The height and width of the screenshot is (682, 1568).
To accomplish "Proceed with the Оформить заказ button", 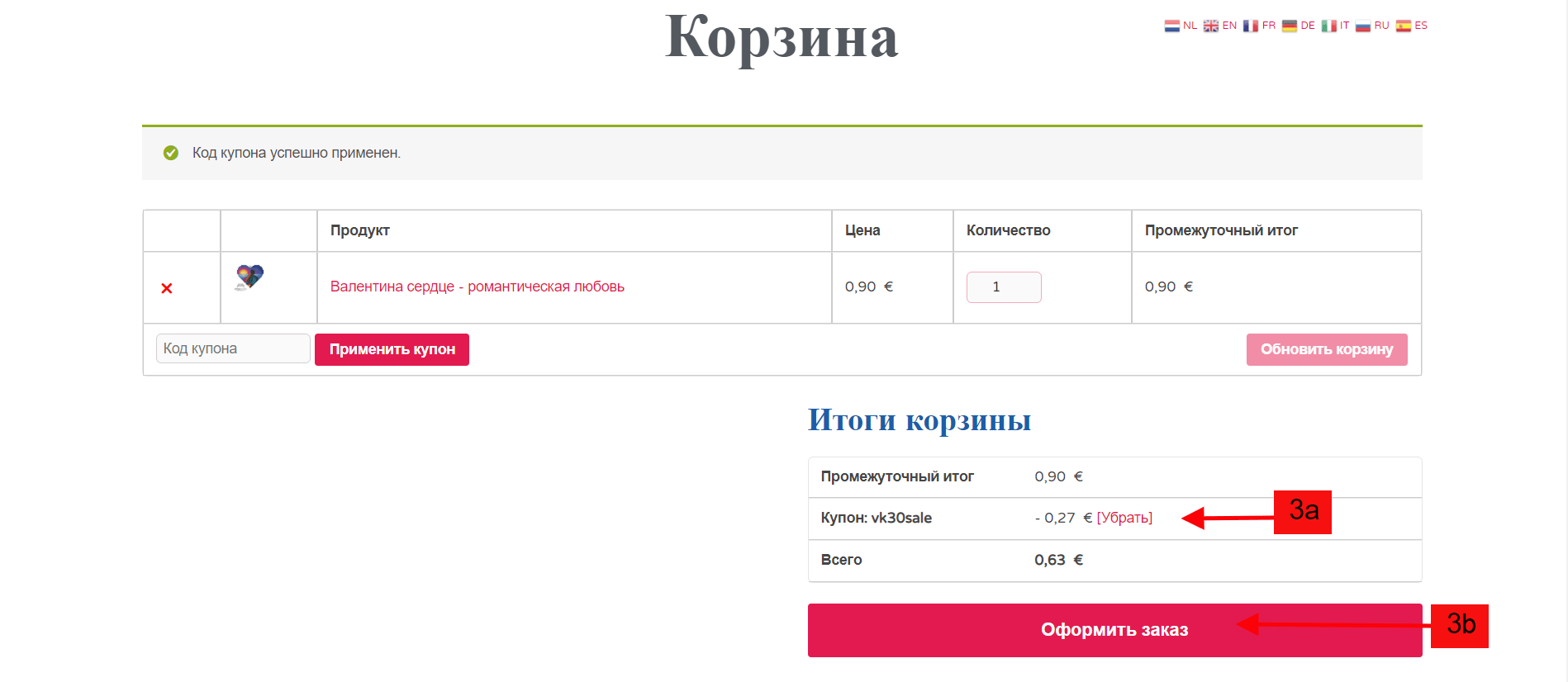I will tap(1114, 630).
